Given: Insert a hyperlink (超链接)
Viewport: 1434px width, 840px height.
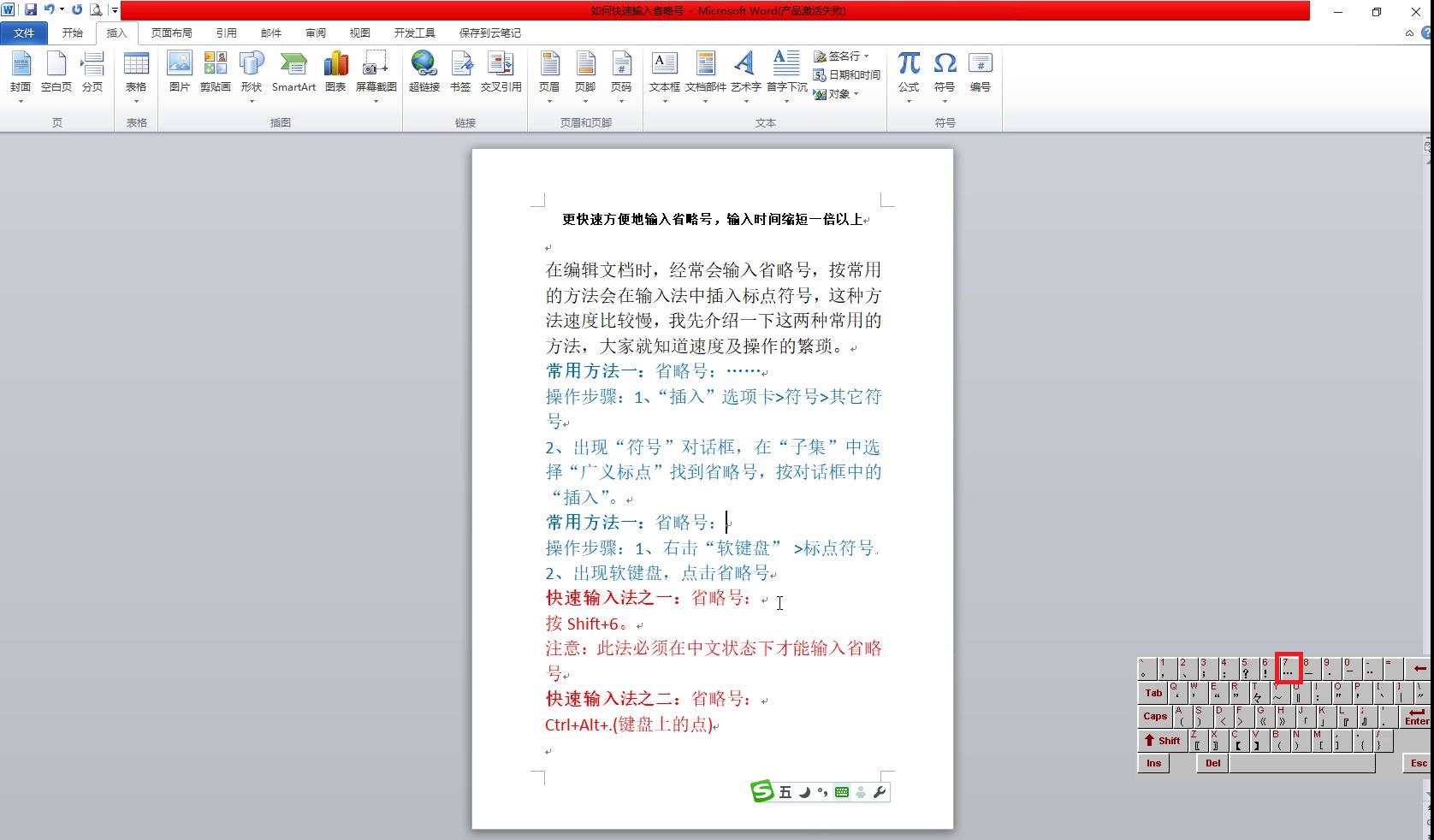Looking at the screenshot, I should [x=424, y=72].
